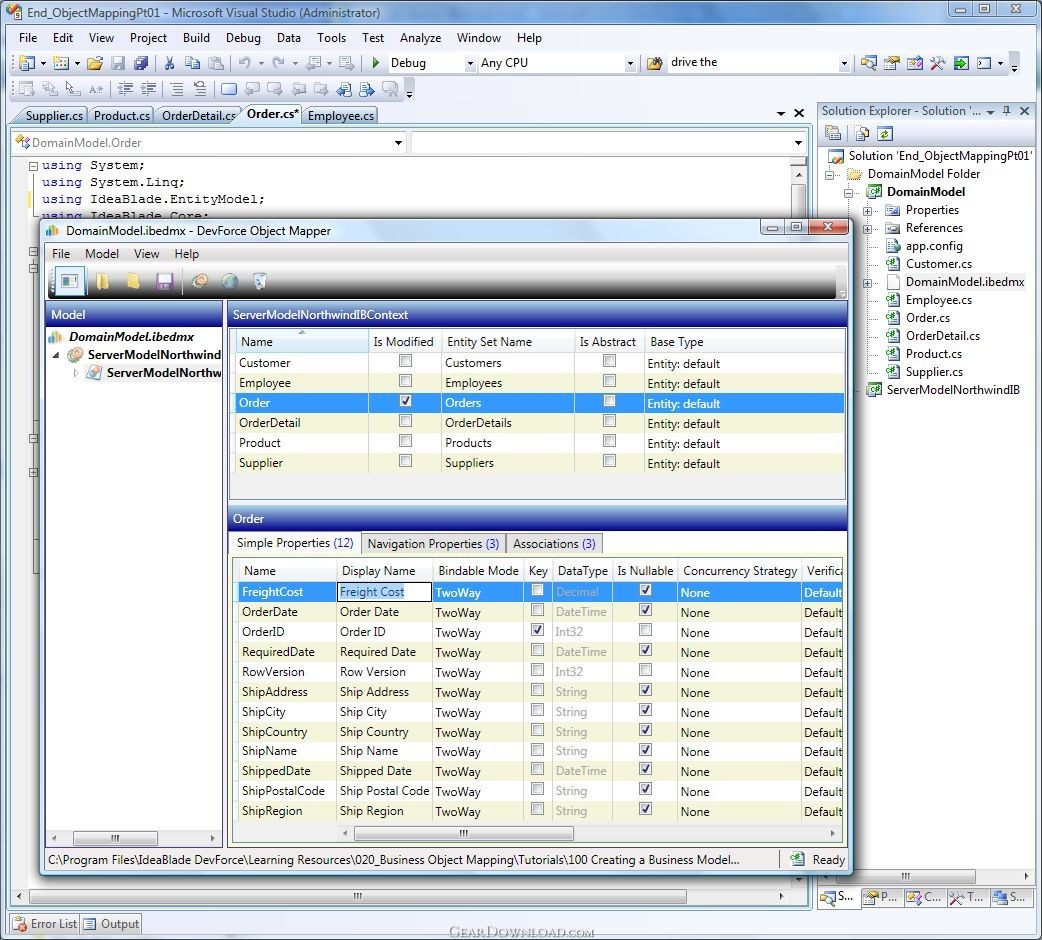Open the Any CPU platform dropdown
Screen dimensions: 1042x940
630,64
